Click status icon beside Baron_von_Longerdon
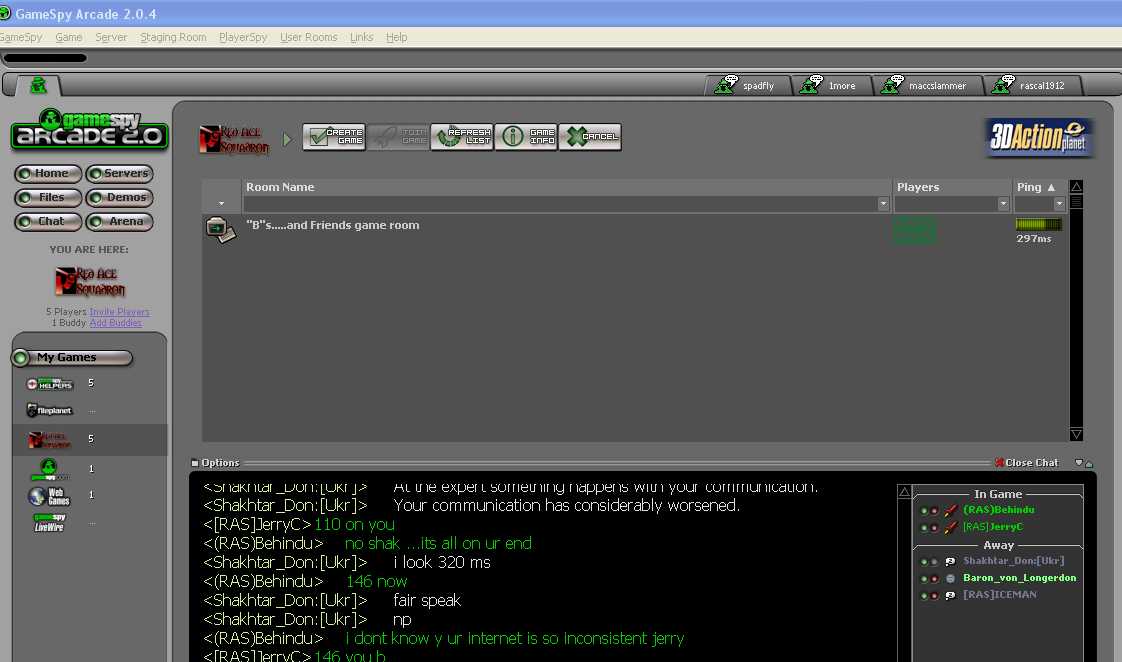 tap(950, 578)
